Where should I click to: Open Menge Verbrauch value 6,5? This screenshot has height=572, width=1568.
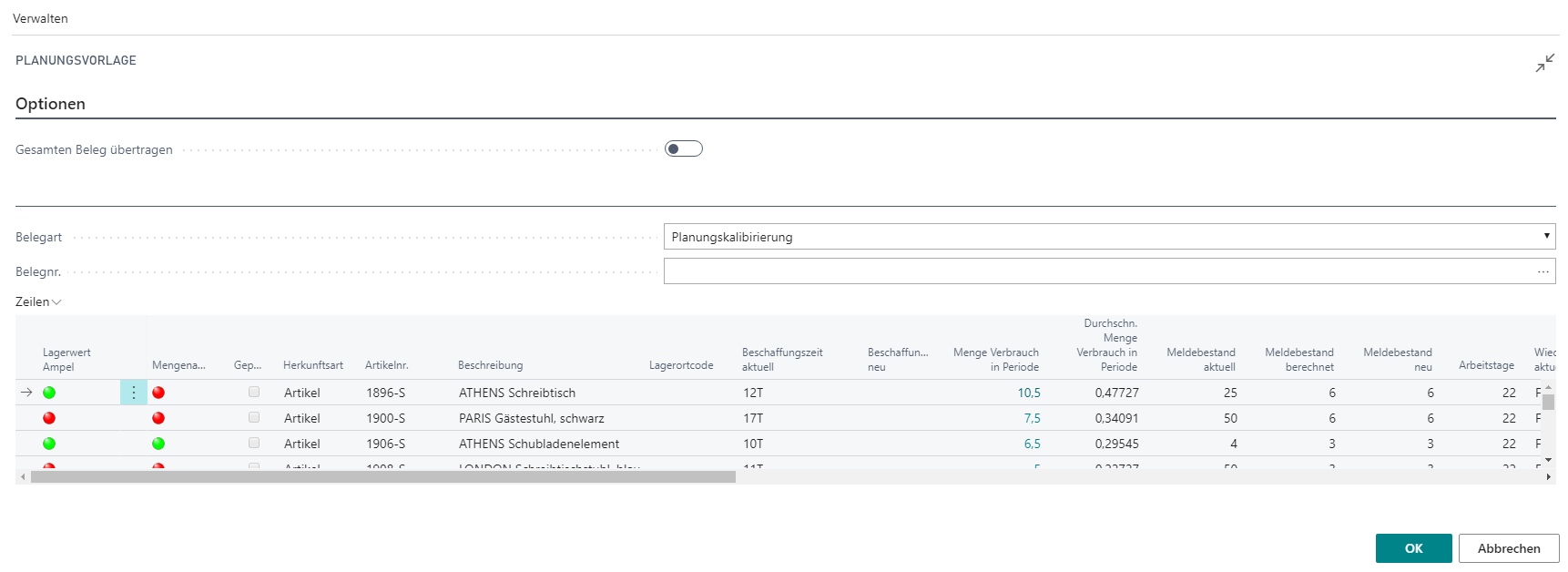tap(1032, 444)
